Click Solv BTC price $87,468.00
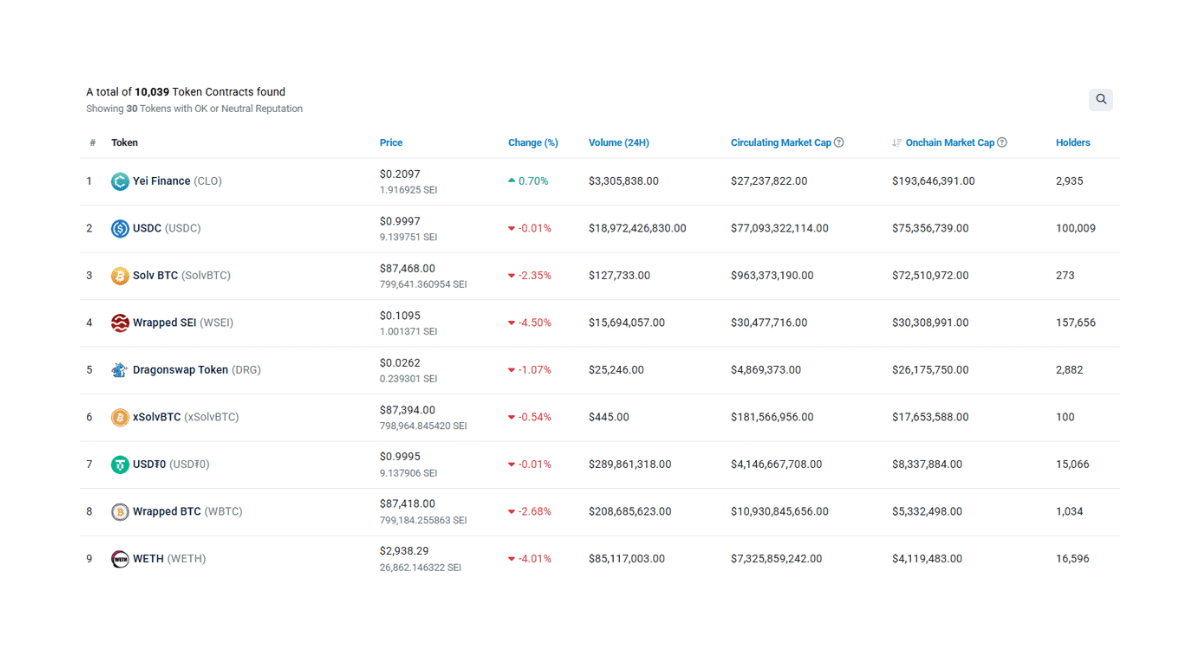The height and width of the screenshot is (658, 1200). pos(408,268)
